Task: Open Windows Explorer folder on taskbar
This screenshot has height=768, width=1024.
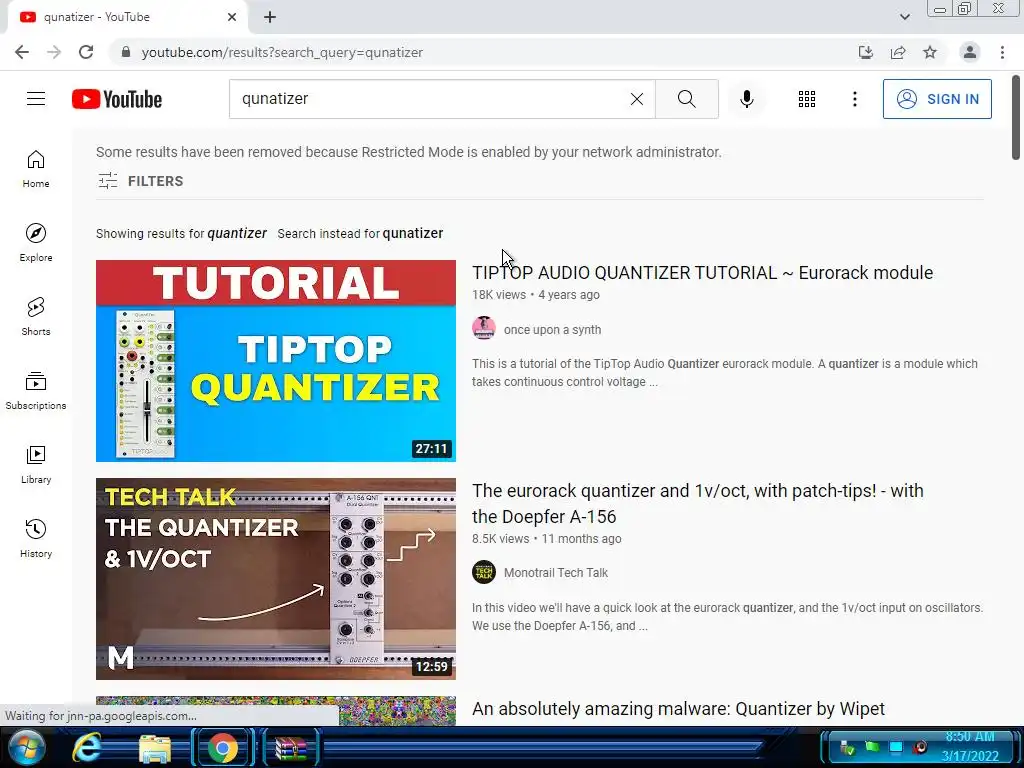Action: click(x=155, y=748)
